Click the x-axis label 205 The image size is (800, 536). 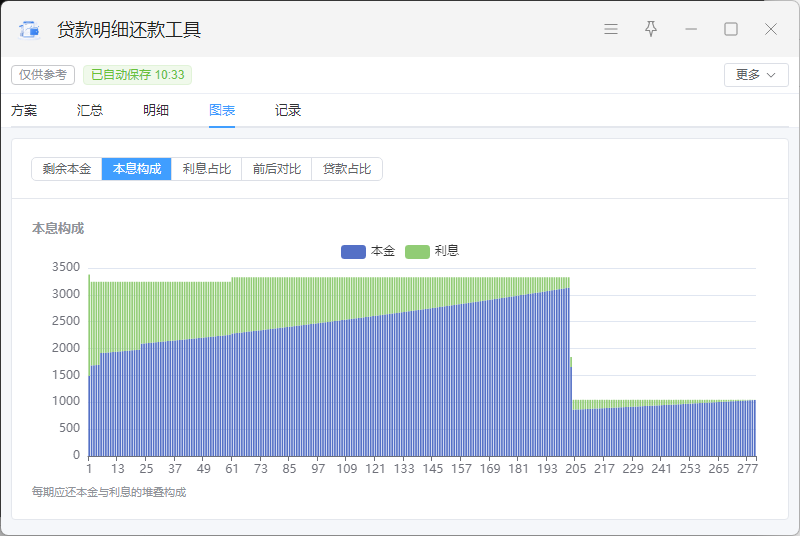coord(576,468)
